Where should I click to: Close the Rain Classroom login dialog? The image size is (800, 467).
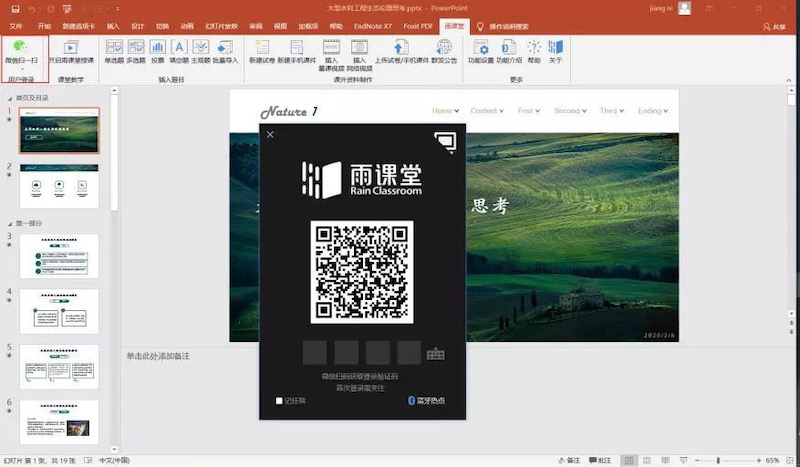click(270, 134)
